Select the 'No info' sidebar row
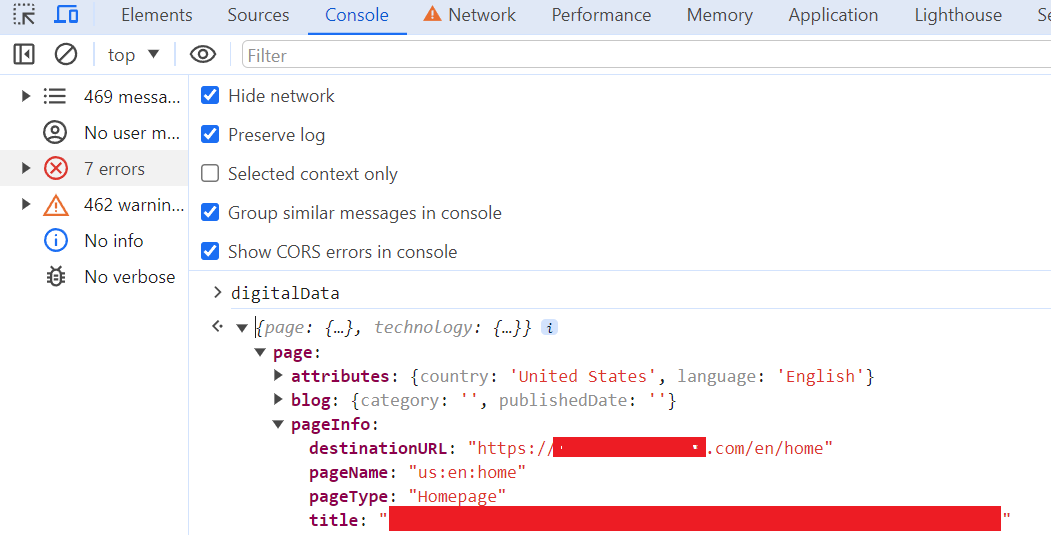The image size is (1051, 540). click(94, 241)
